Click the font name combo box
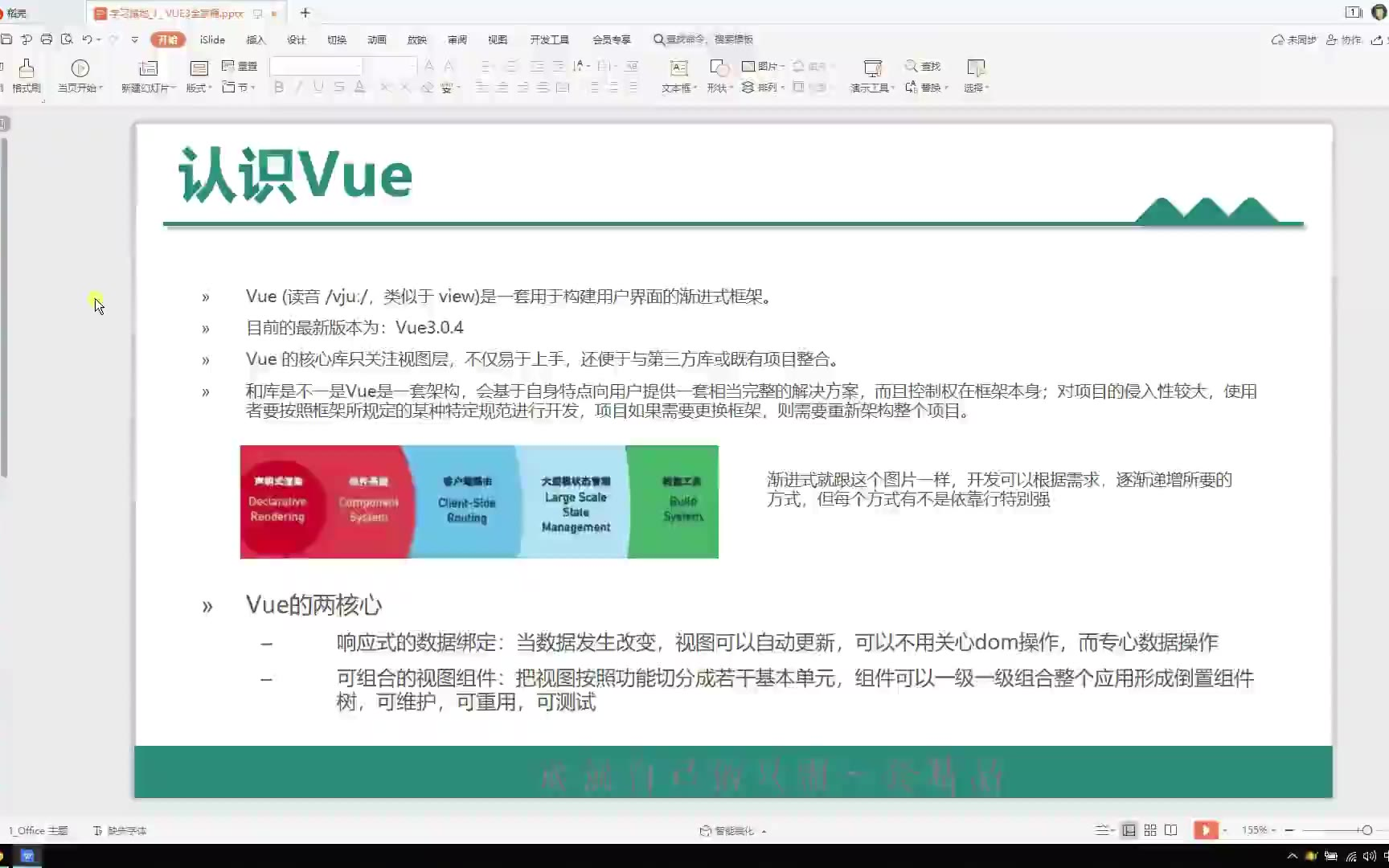This screenshot has width=1389, height=868. point(316,66)
